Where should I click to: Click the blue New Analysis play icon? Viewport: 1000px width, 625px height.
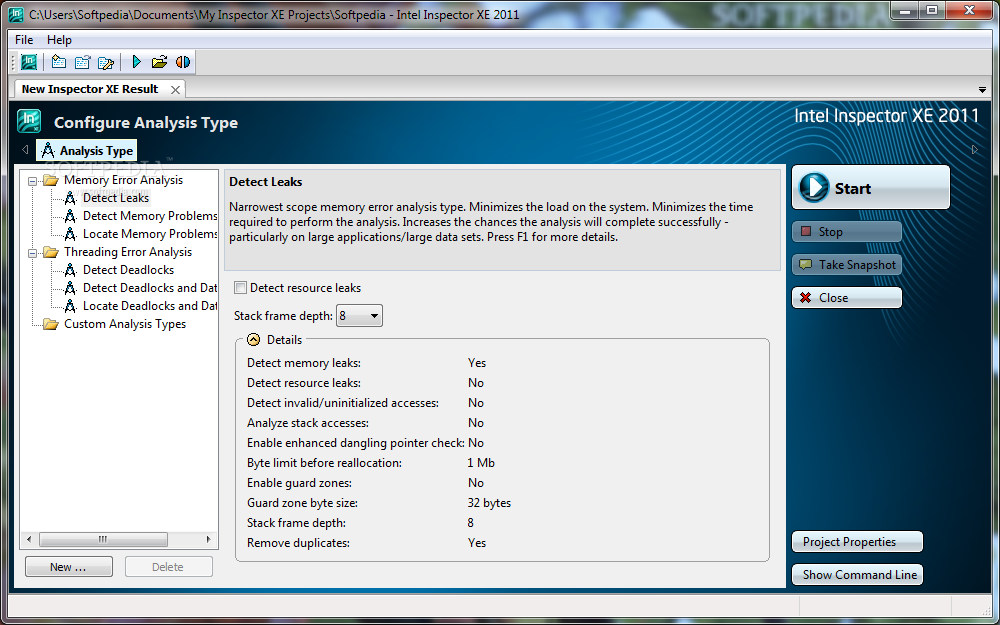click(136, 62)
